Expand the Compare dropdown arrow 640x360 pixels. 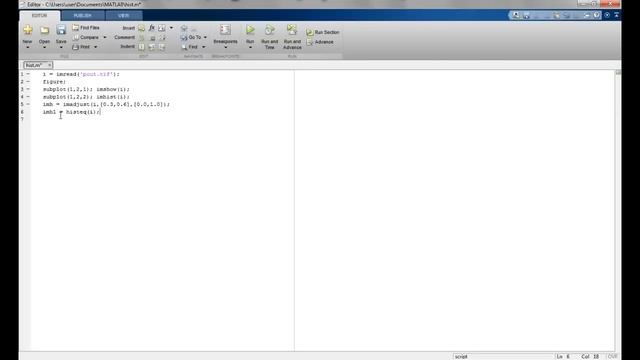105,38
